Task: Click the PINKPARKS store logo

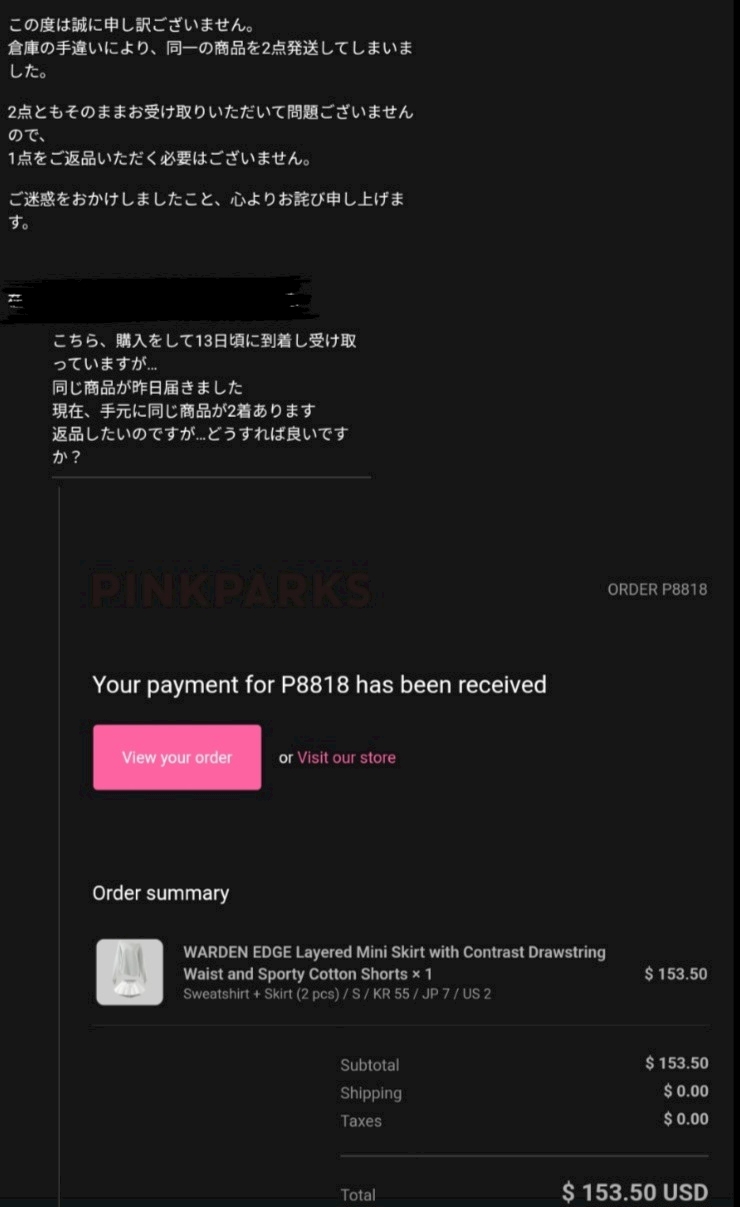Action: pos(231,589)
